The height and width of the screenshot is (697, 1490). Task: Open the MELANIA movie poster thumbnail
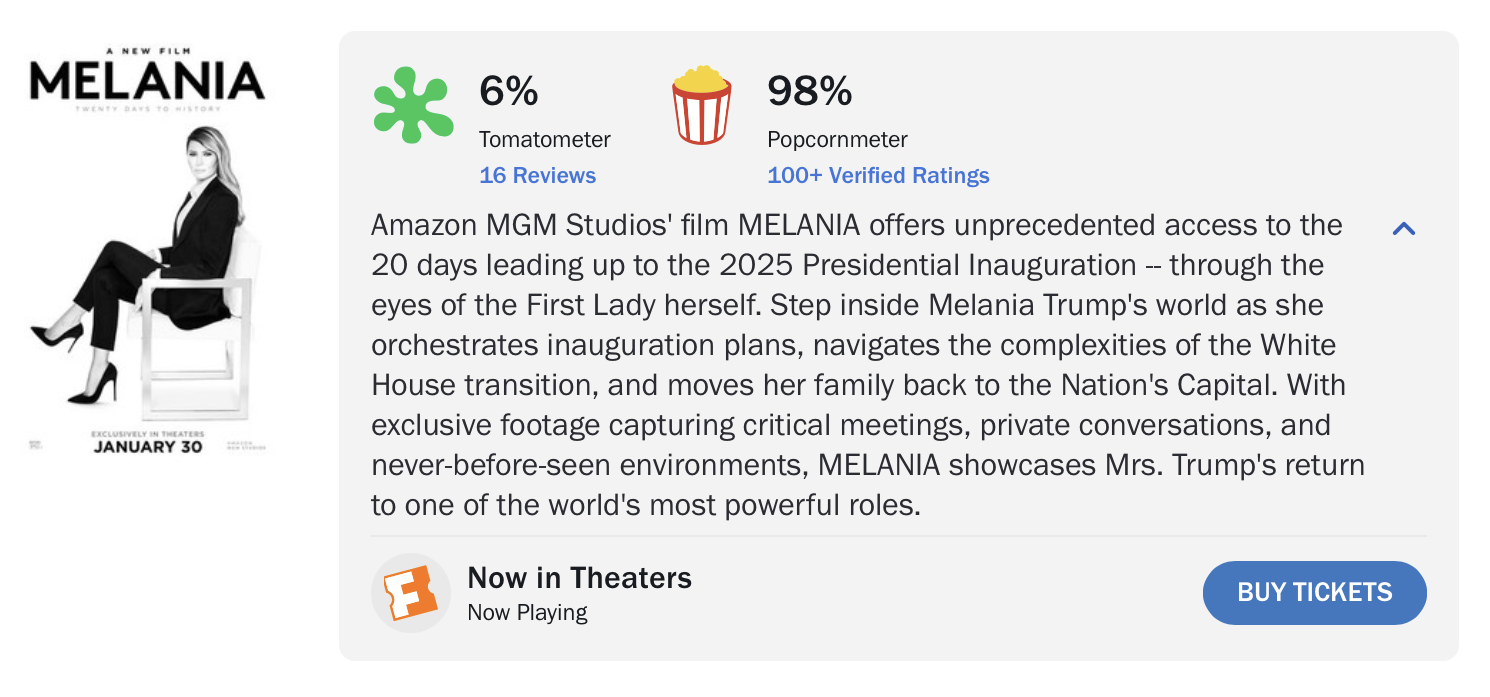147,250
